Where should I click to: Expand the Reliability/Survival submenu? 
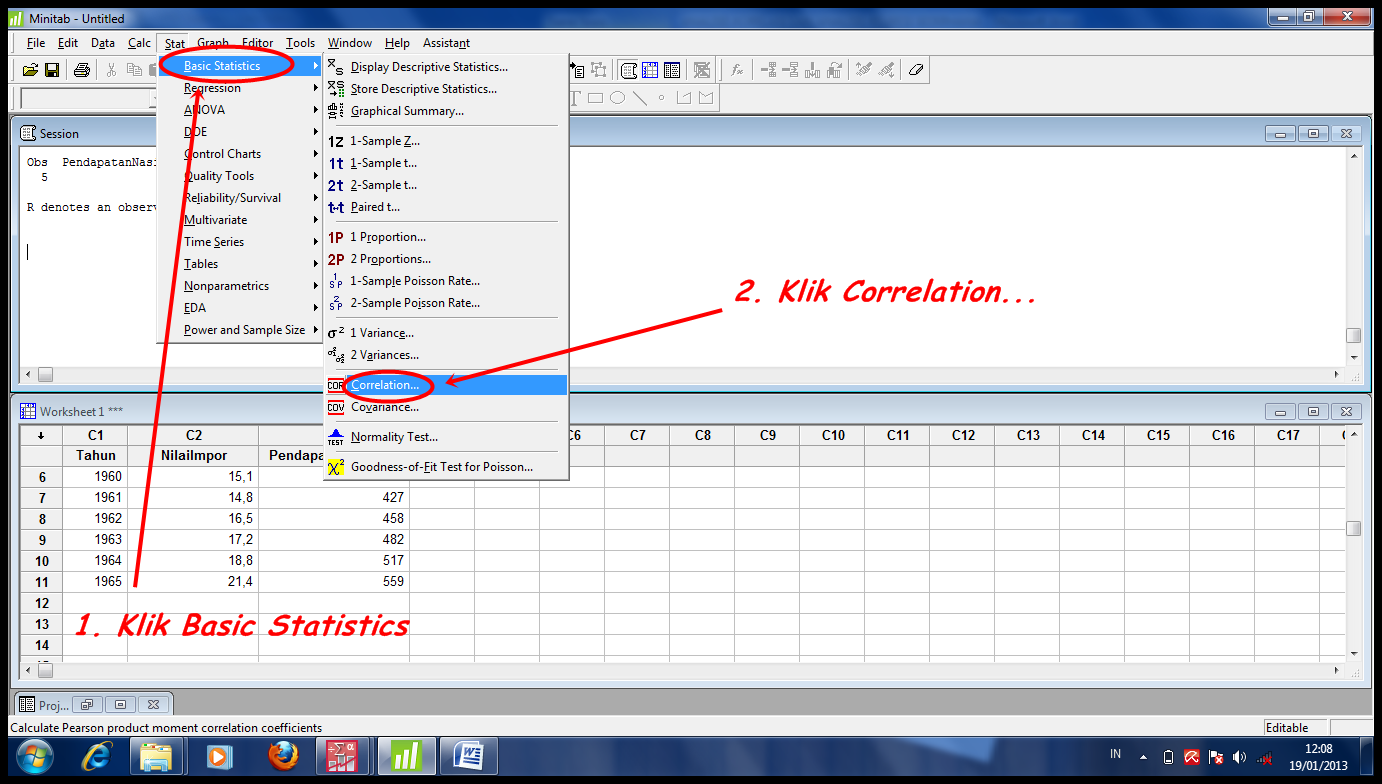click(240, 198)
